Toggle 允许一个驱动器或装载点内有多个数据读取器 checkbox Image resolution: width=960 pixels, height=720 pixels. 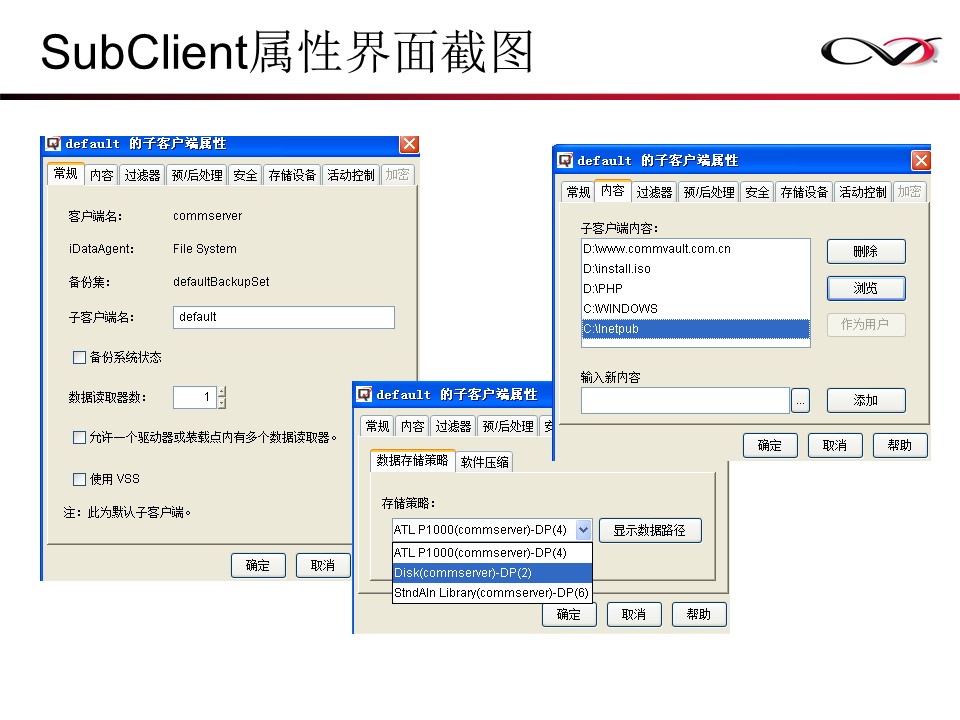point(79,438)
